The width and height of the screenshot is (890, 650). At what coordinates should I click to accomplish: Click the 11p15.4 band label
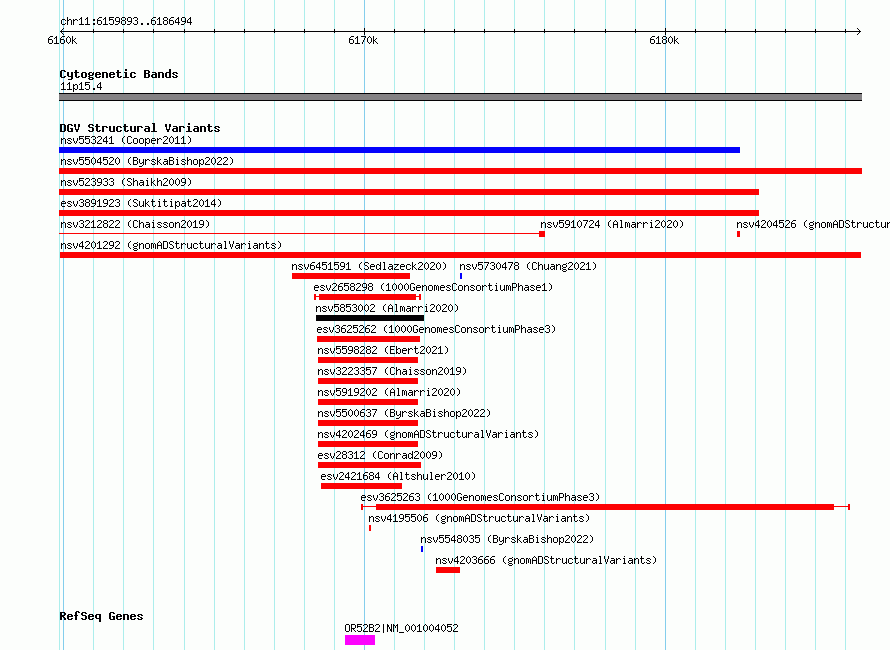tap(81, 86)
